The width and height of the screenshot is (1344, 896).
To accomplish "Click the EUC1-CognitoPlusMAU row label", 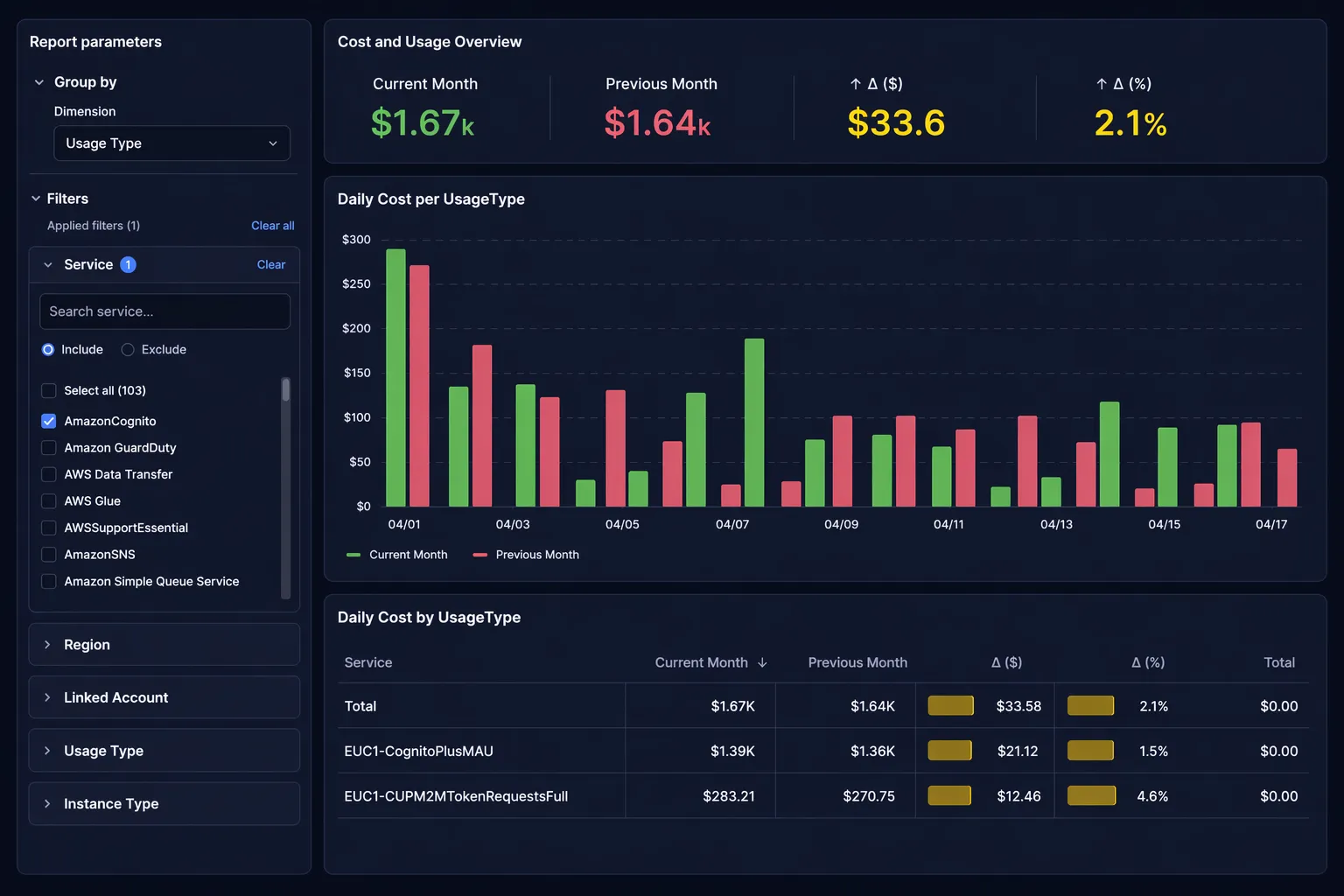I will pos(419,752).
